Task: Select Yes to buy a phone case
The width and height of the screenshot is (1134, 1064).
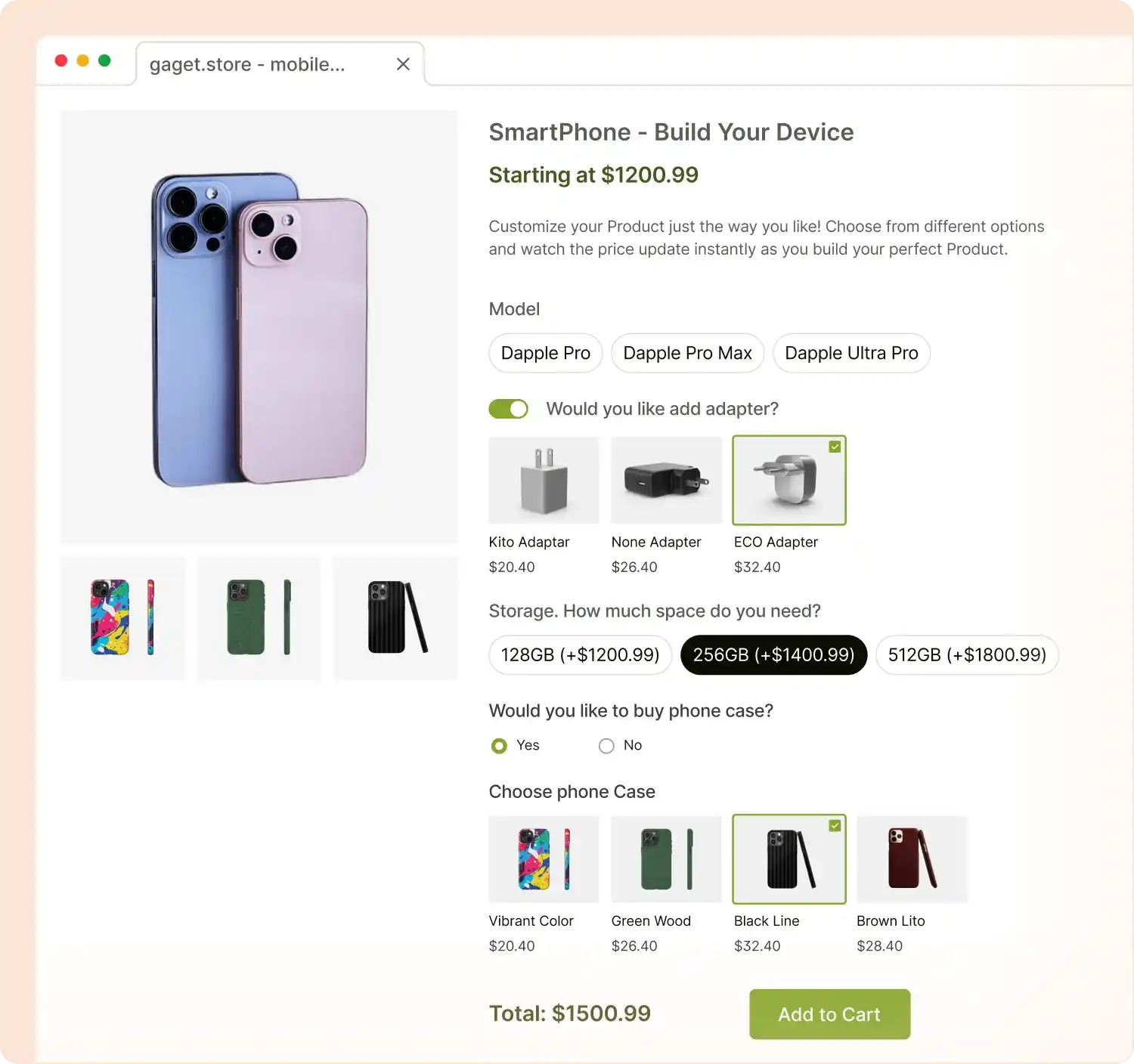Action: click(x=499, y=746)
